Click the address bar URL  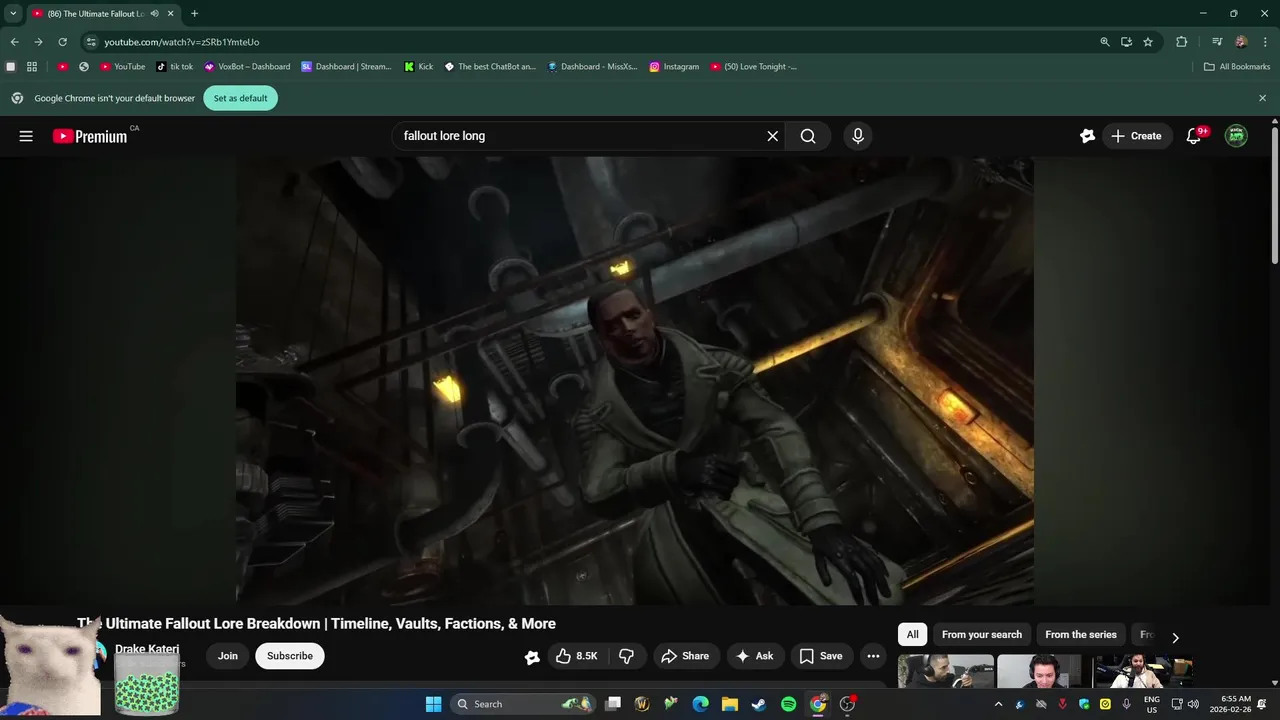click(x=181, y=42)
